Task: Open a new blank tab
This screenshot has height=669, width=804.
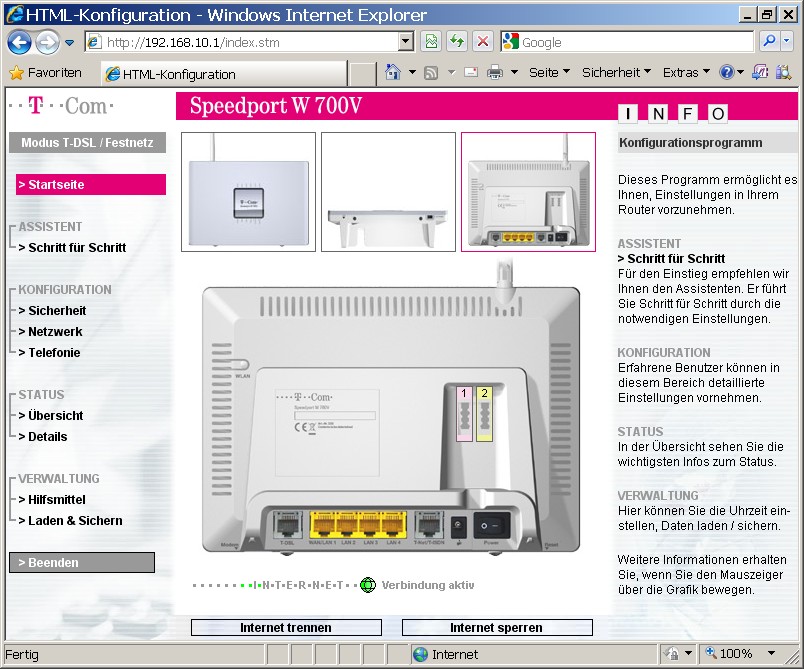Action: (363, 74)
